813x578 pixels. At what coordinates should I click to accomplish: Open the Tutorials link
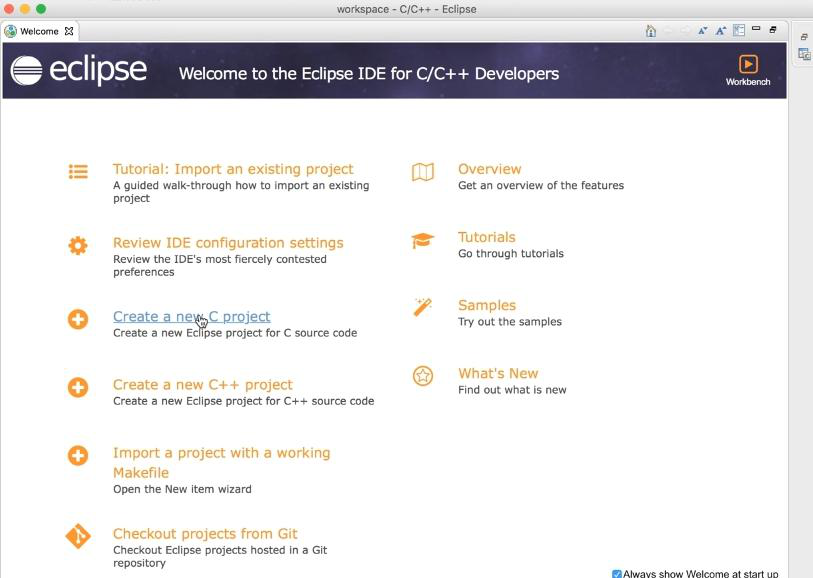pos(486,237)
